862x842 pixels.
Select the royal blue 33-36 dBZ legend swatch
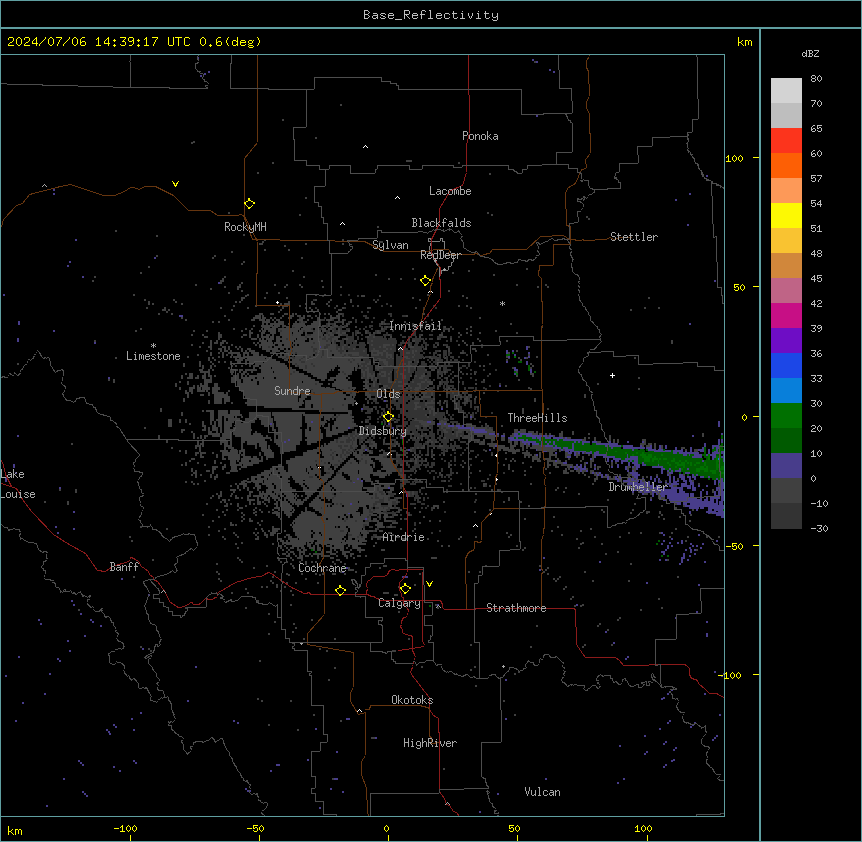click(x=786, y=365)
